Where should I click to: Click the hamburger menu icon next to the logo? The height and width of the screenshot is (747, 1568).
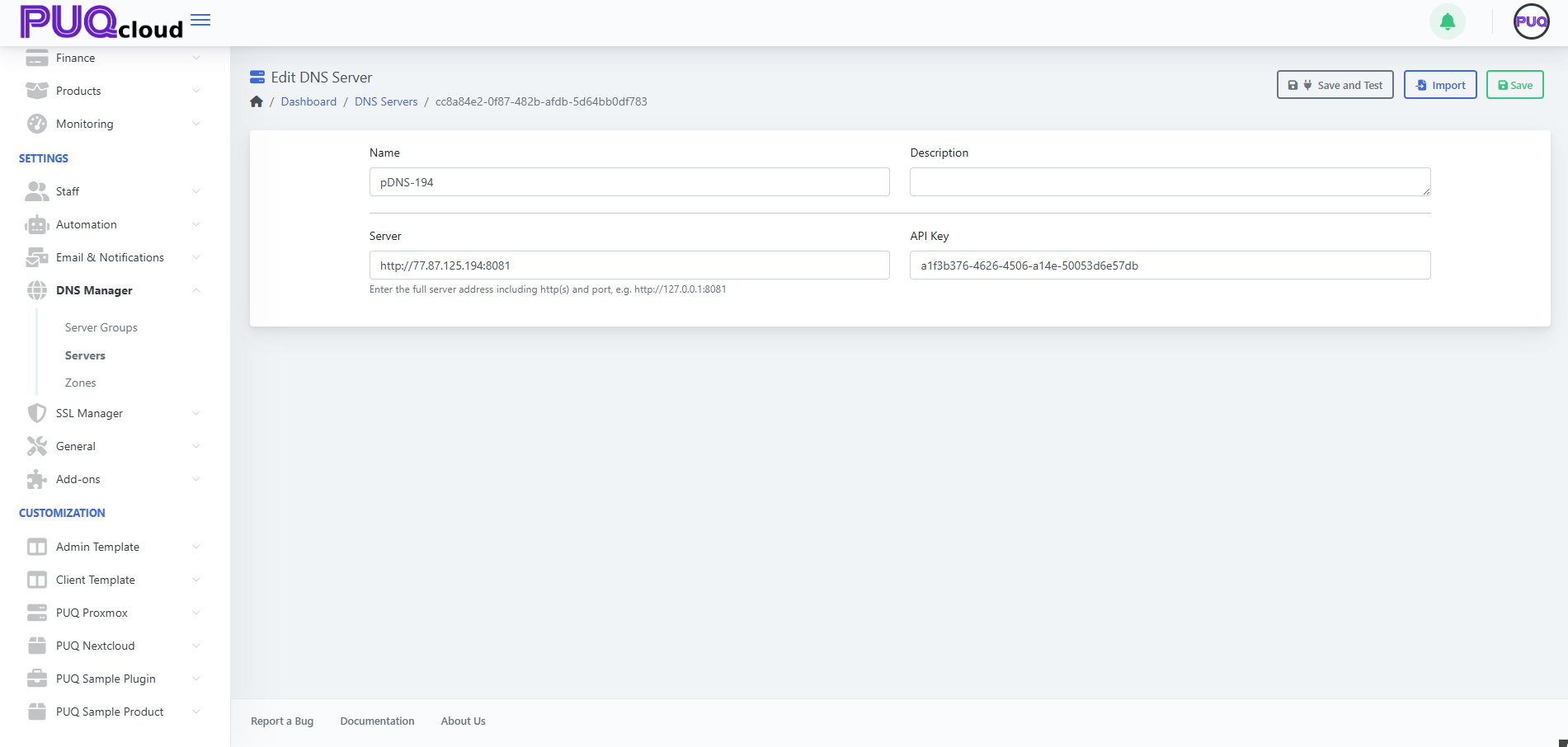click(199, 20)
